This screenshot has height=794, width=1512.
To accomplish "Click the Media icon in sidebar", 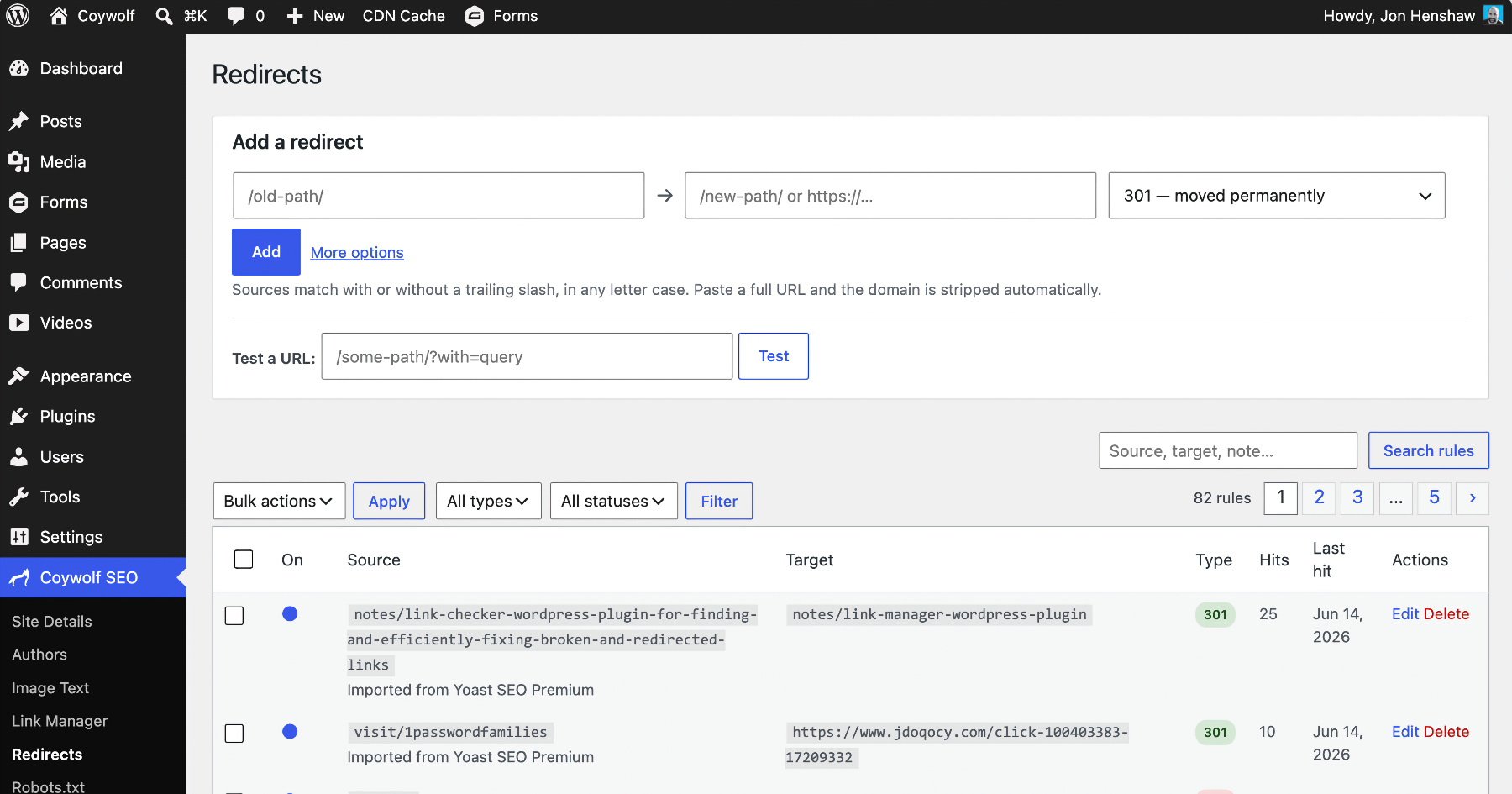I will tap(19, 162).
